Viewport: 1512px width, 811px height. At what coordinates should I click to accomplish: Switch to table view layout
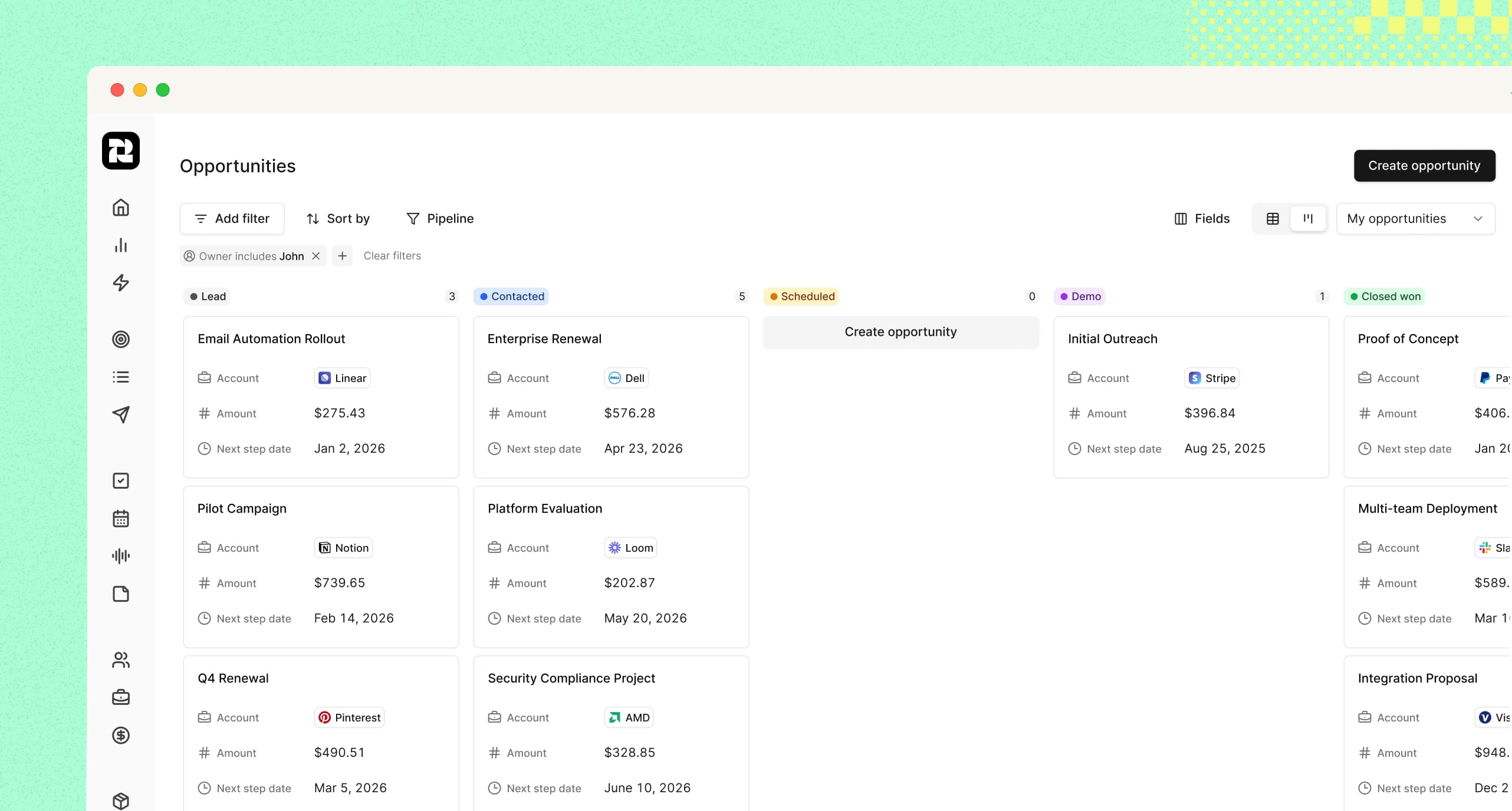coord(1273,219)
